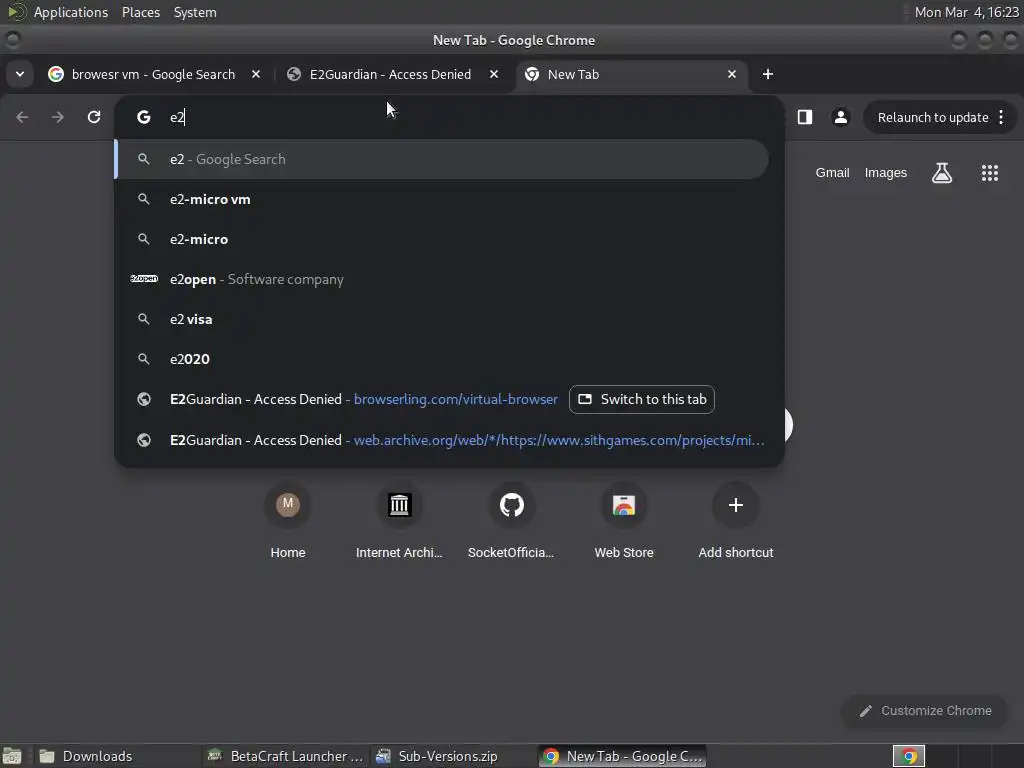Image resolution: width=1024 pixels, height=768 pixels.
Task: Click the e2open logo icon
Action: (x=144, y=279)
